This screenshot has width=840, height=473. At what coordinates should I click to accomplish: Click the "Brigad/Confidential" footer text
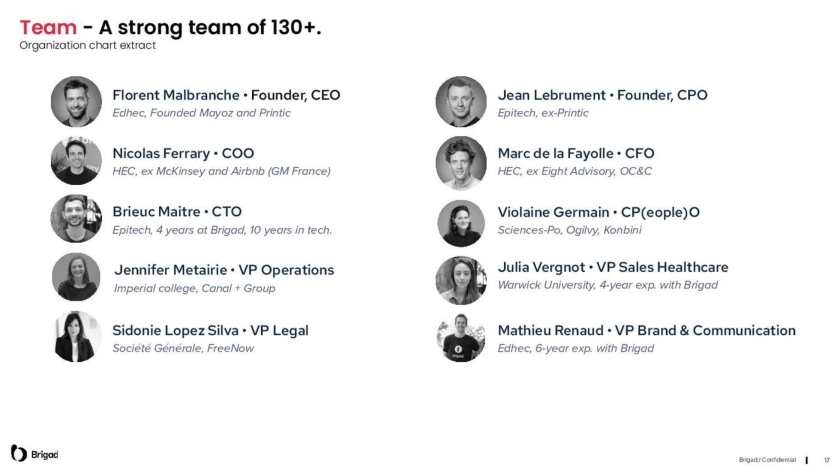(768, 459)
